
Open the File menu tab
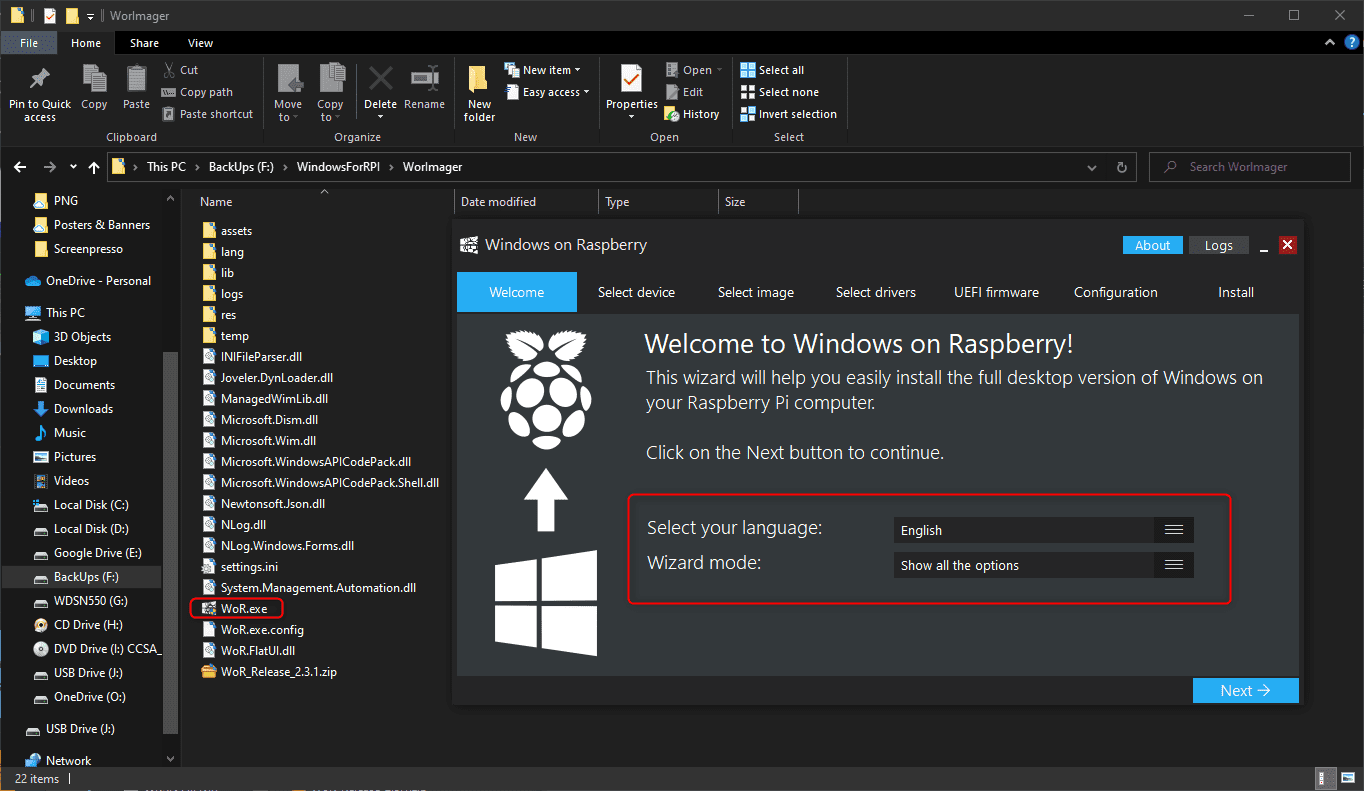tap(29, 43)
